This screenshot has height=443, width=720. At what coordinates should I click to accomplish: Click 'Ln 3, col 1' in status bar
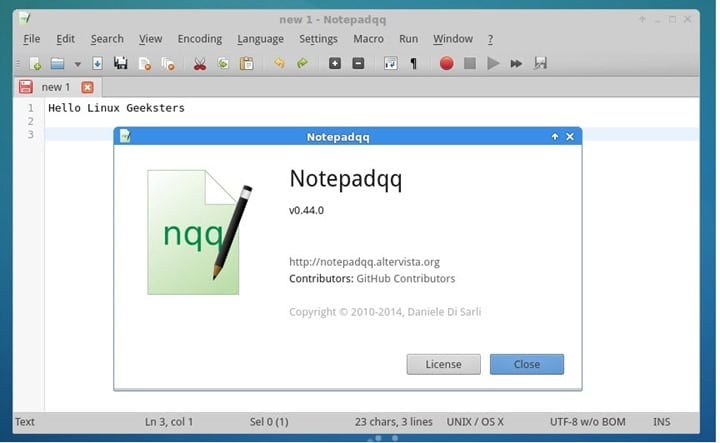[x=169, y=422]
